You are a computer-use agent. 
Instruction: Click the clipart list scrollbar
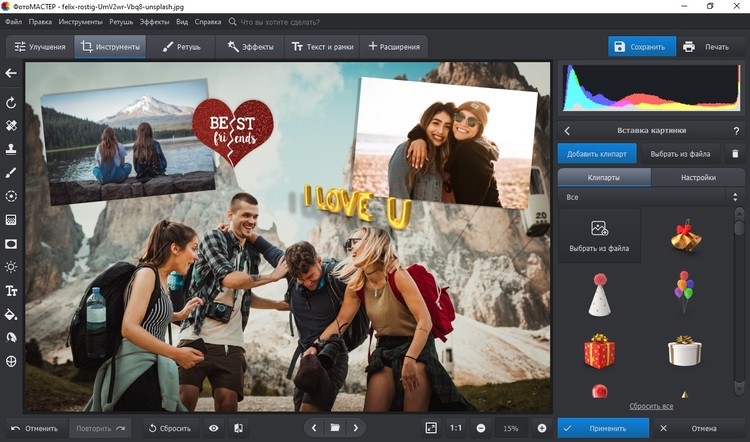[739, 301]
